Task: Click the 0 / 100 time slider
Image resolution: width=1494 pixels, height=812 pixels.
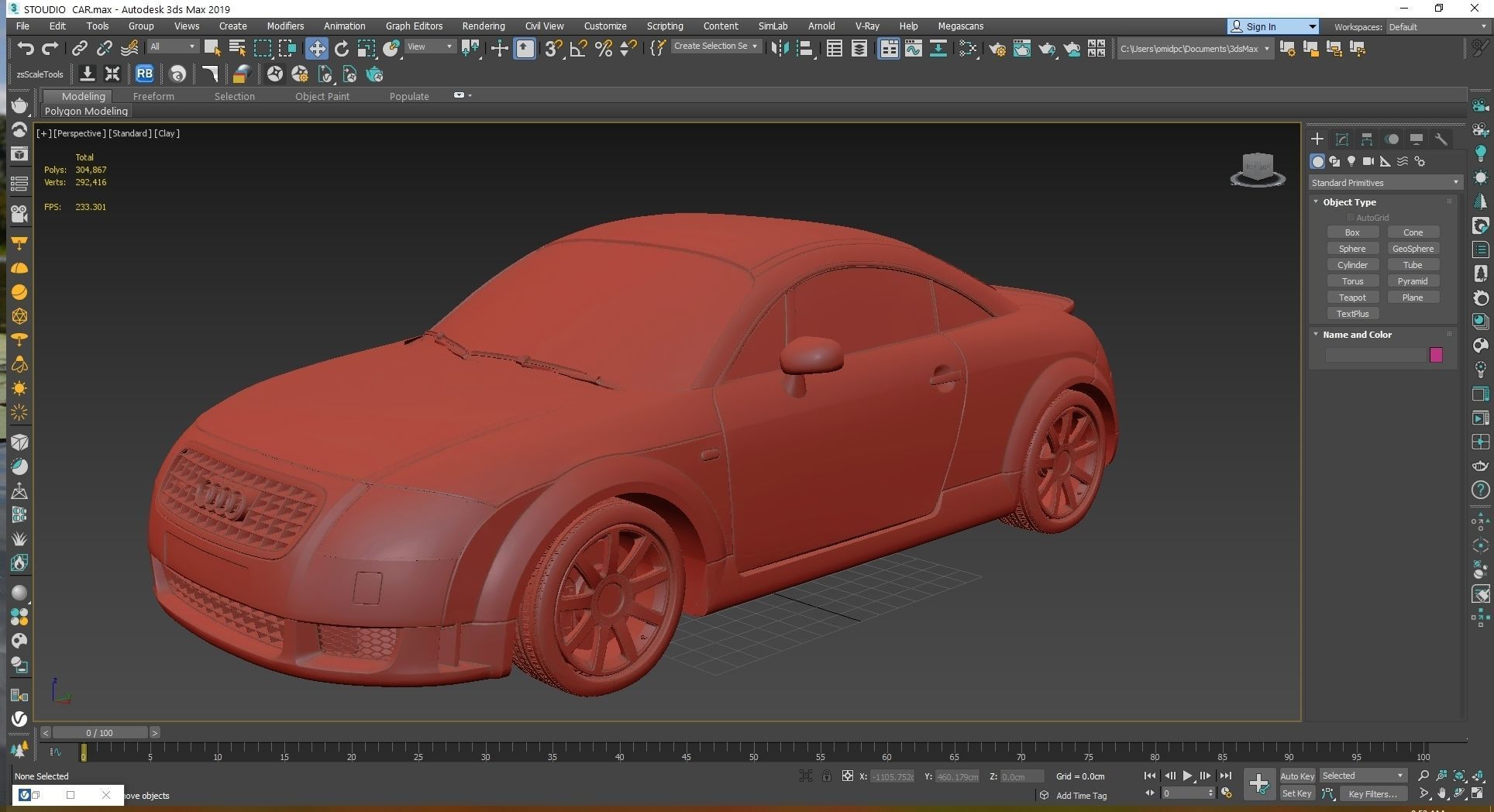Action: pyautogui.click(x=100, y=732)
